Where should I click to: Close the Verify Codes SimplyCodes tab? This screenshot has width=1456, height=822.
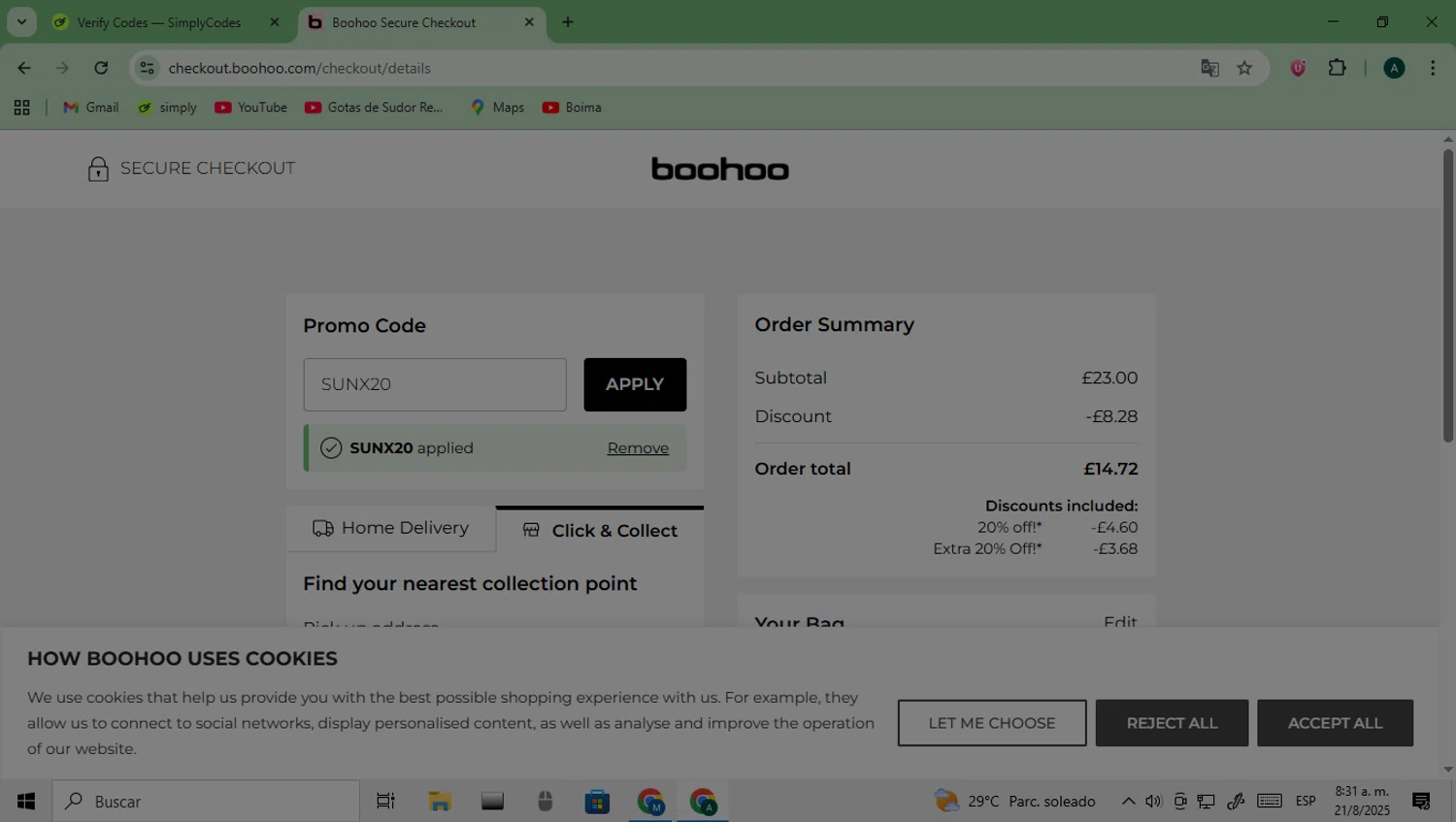pyautogui.click(x=275, y=22)
